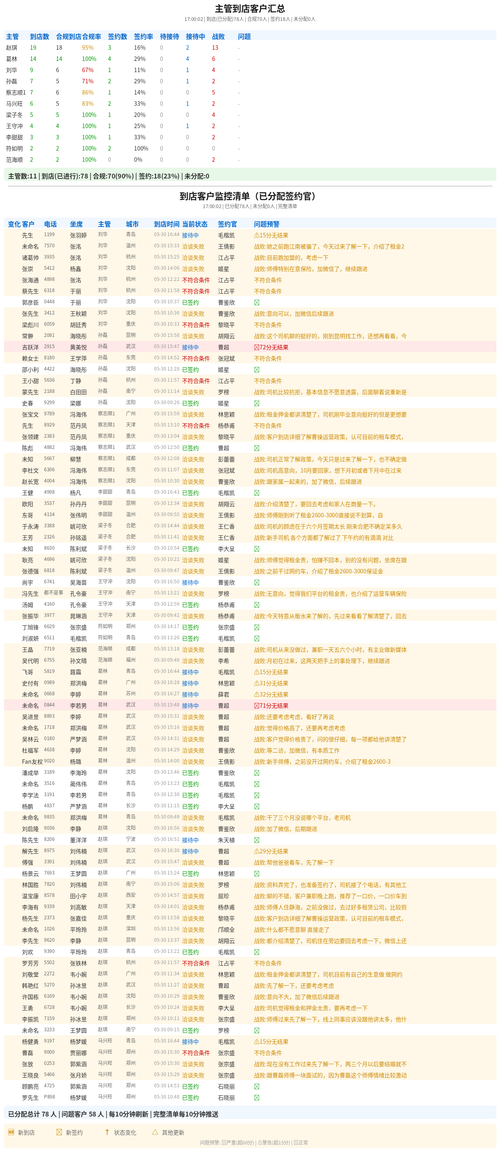Click the 问题预警 column header
This screenshot has width=500, height=1165.
pyautogui.click(x=267, y=223)
